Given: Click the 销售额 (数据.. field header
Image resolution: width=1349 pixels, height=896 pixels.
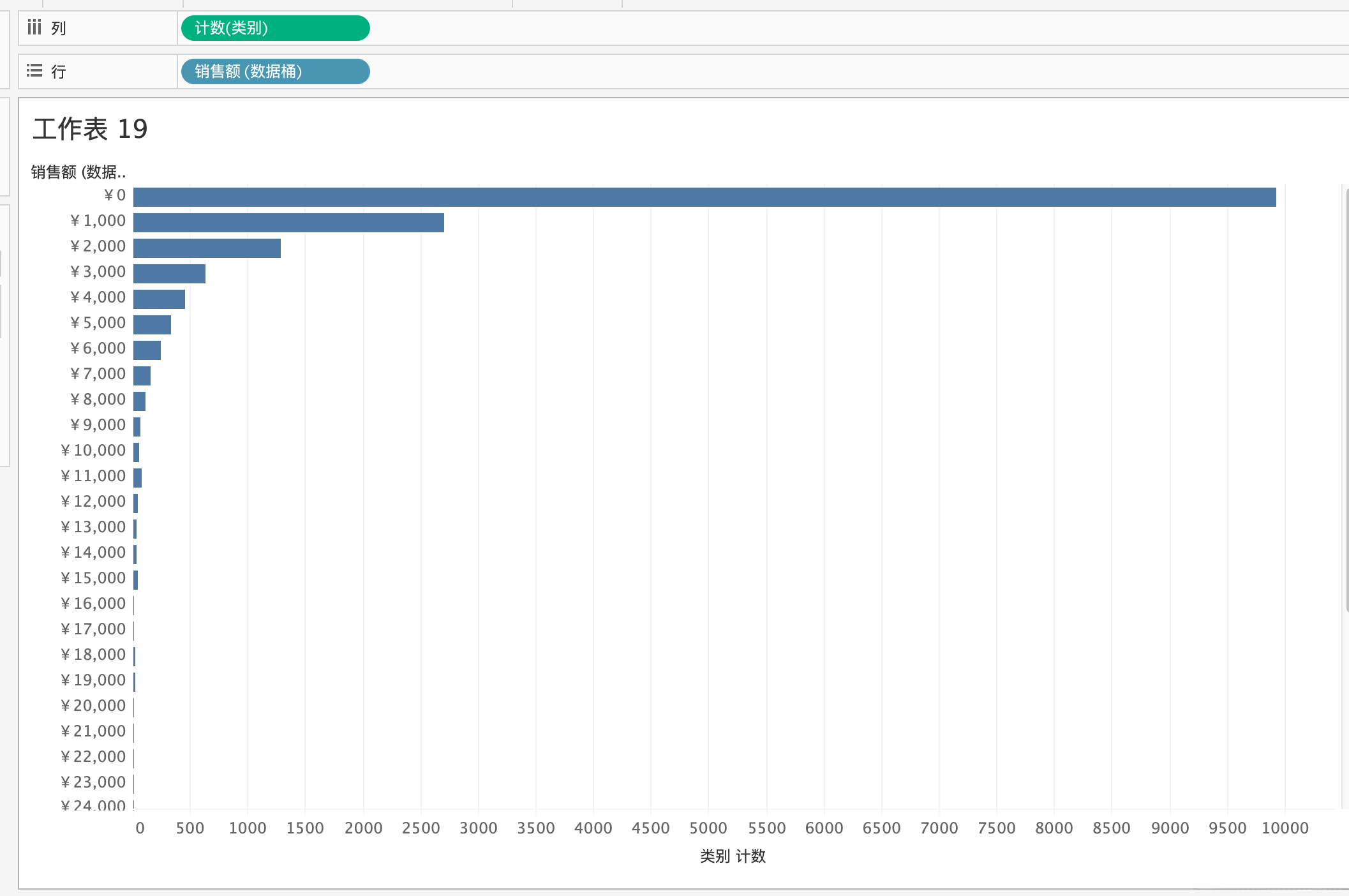Looking at the screenshot, I should pos(78,172).
